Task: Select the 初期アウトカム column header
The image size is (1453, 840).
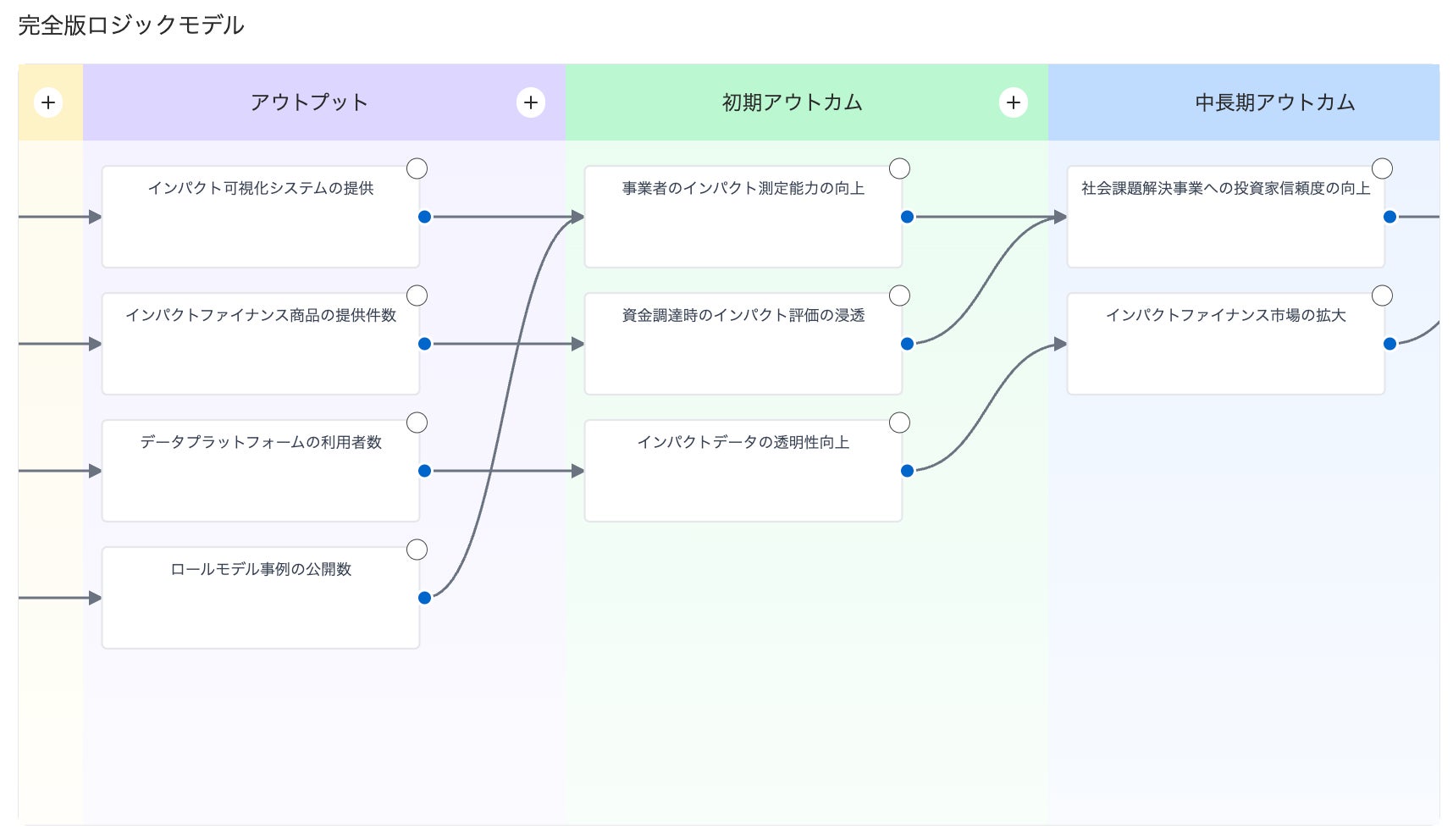Action: point(792,102)
